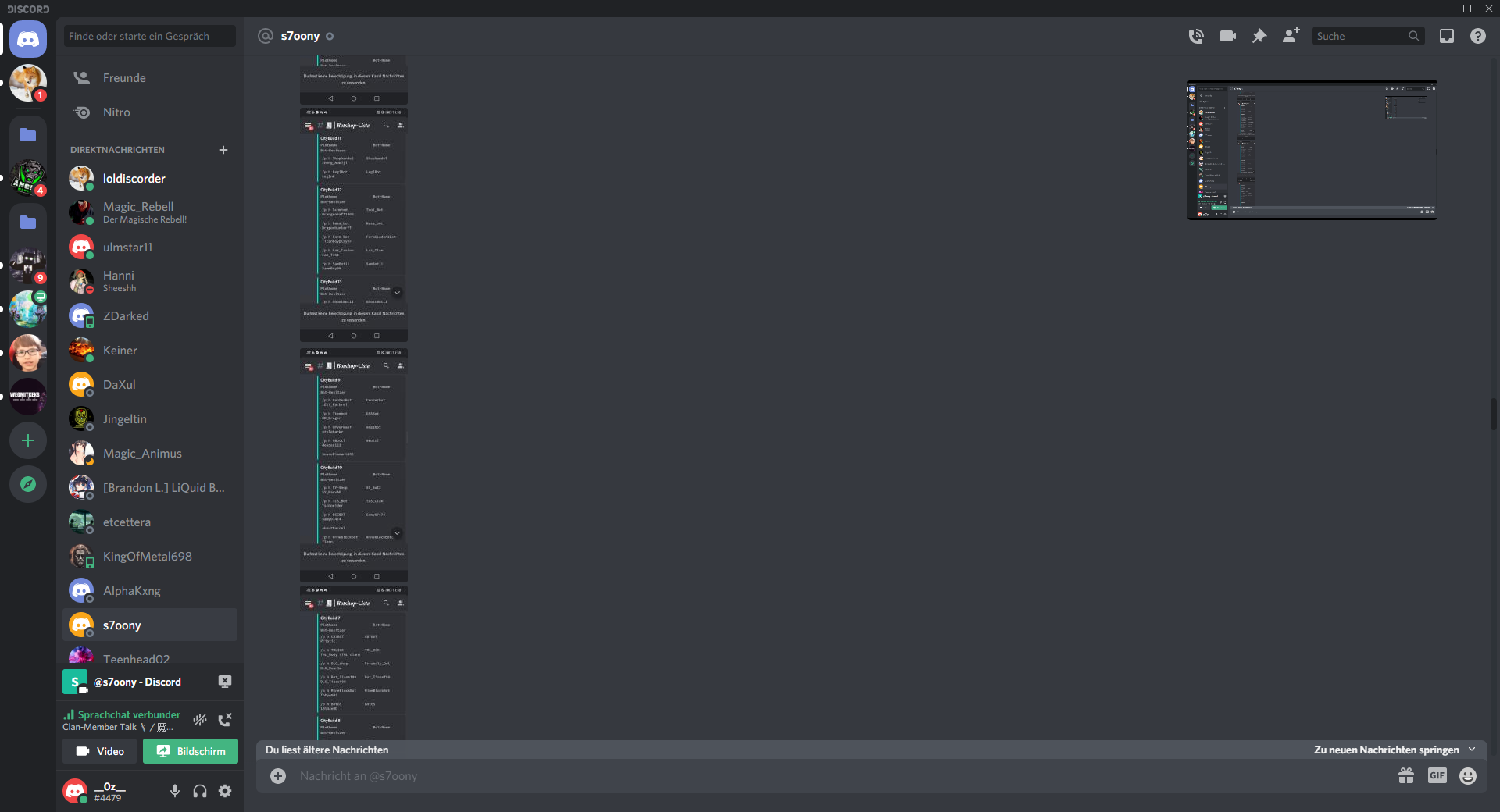
Task: Open pinned messages
Action: coord(1259,36)
